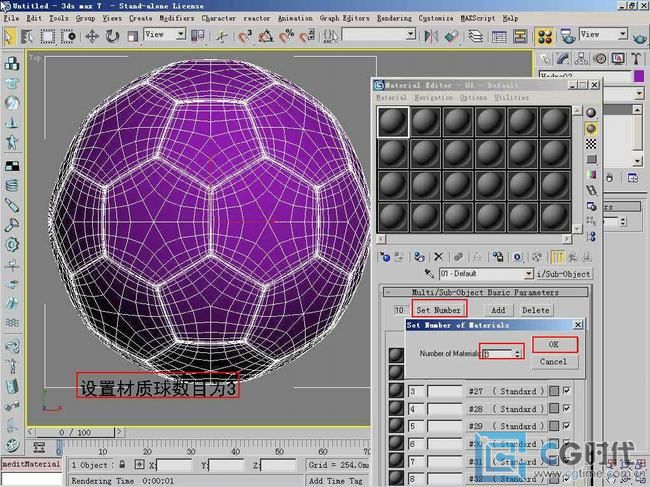Image resolution: width=650 pixels, height=487 pixels.
Task: Uncheck the enable box for sub-material #27
Action: [x=567, y=390]
